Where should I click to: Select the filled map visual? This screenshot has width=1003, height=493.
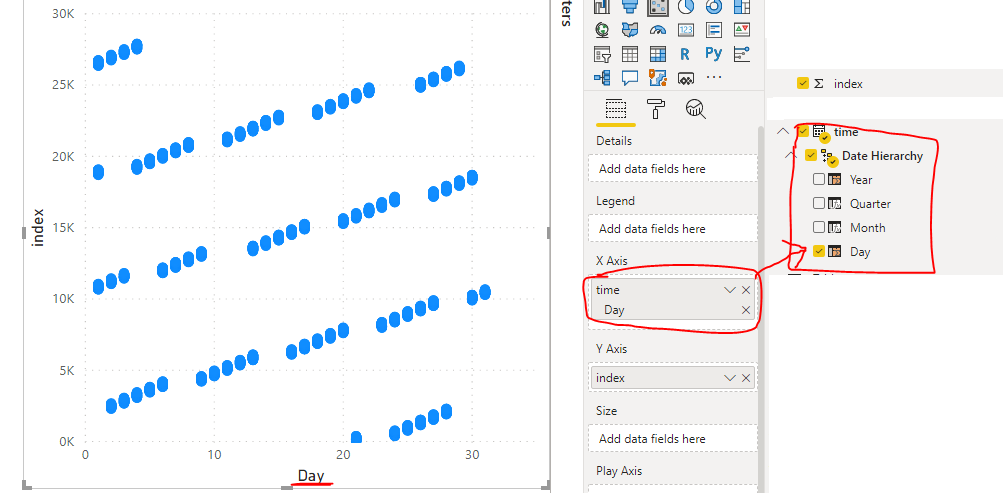click(630, 30)
